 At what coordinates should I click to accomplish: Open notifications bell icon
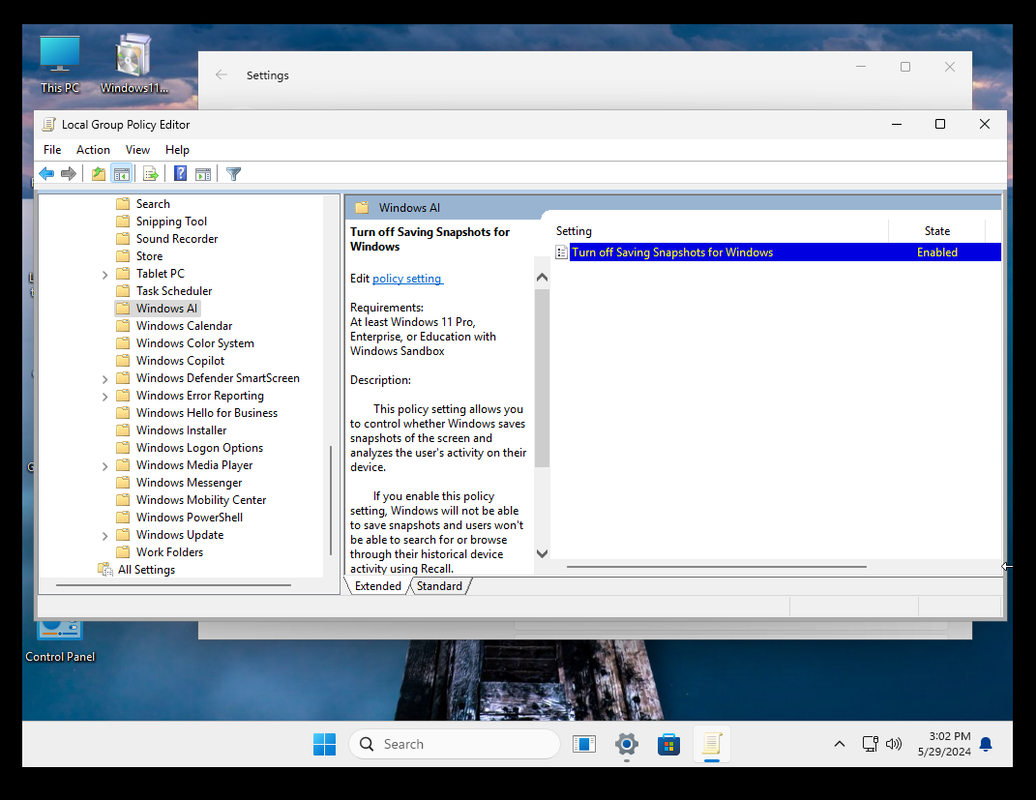tap(986, 745)
